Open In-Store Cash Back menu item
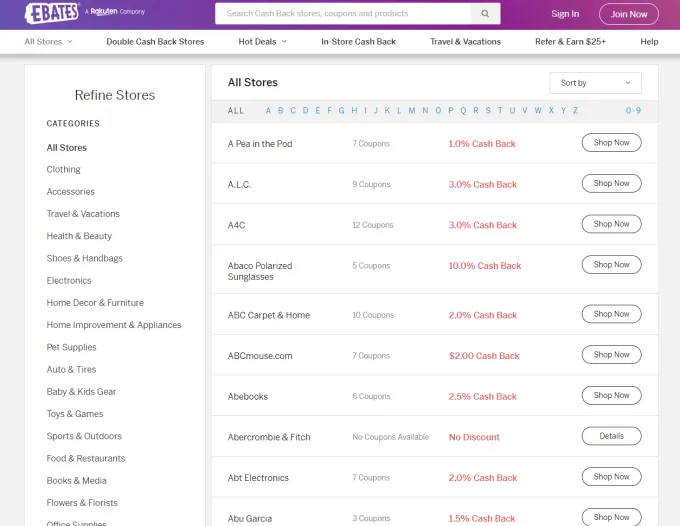 pyautogui.click(x=358, y=42)
